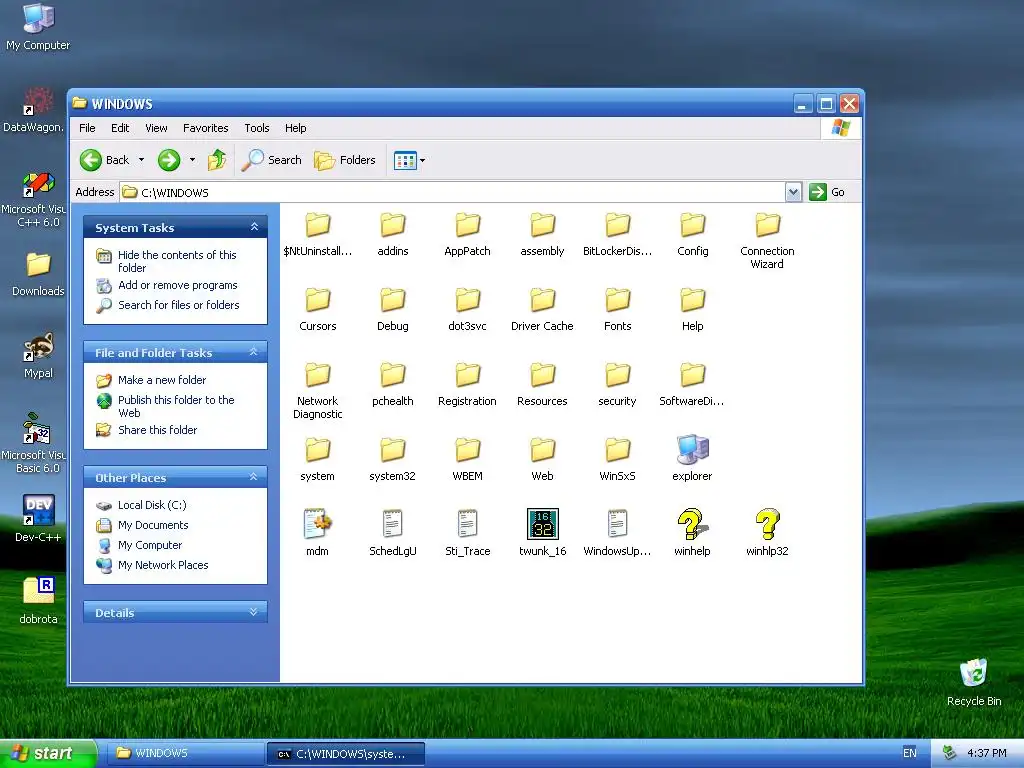
Task: Select the Mypal desktop shortcut
Action: (38, 355)
